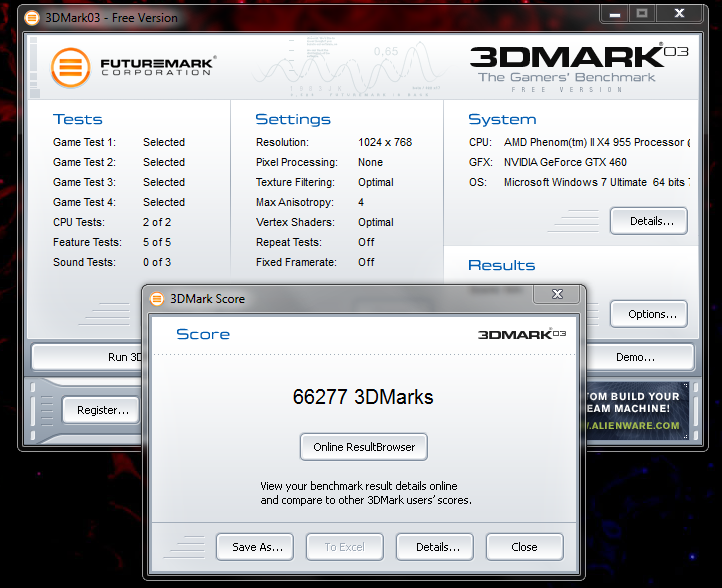This screenshot has width=722, height=588.
Task: Click Game Test 4 Selected value
Action: coord(164,202)
